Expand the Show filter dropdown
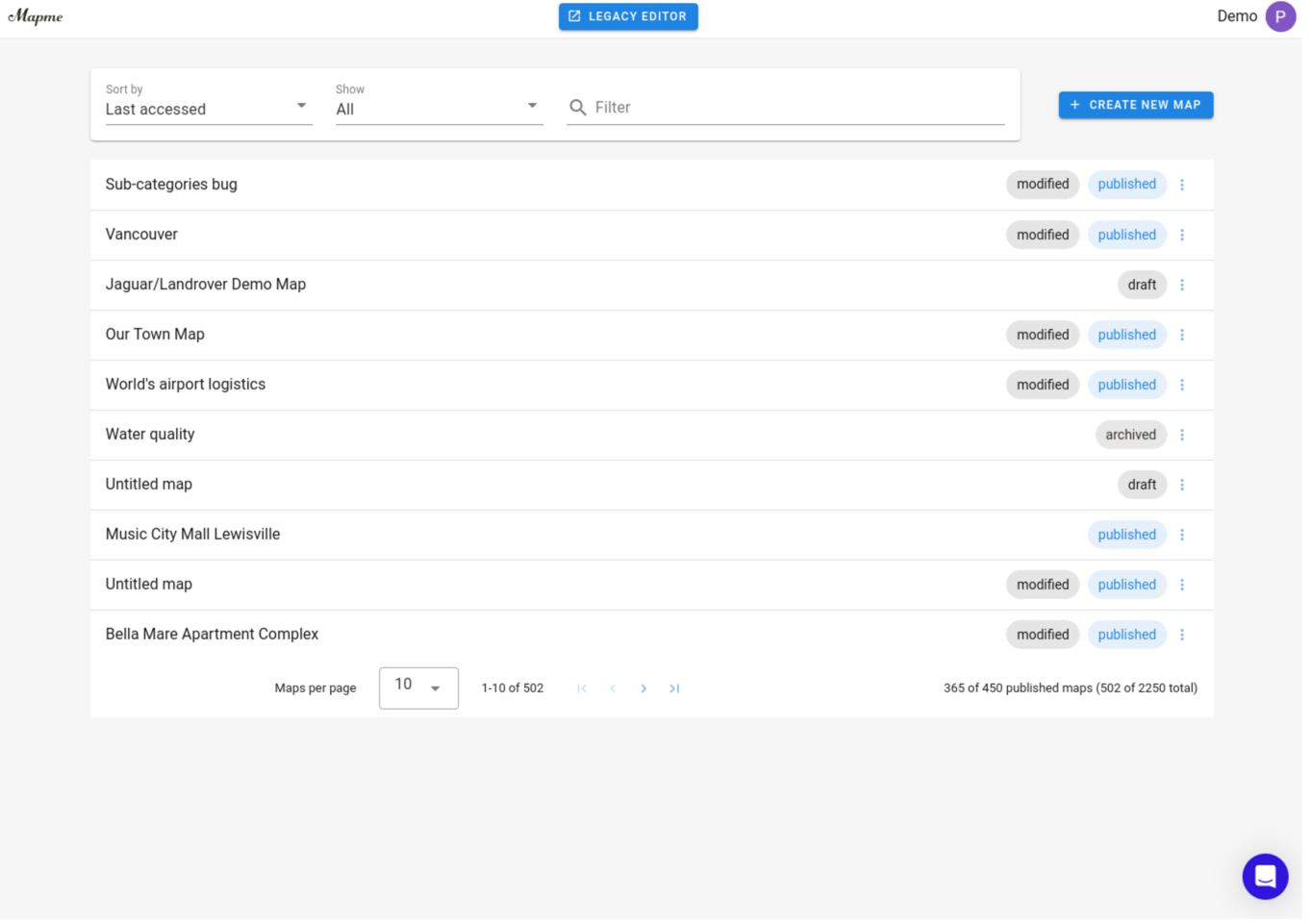 pos(439,108)
